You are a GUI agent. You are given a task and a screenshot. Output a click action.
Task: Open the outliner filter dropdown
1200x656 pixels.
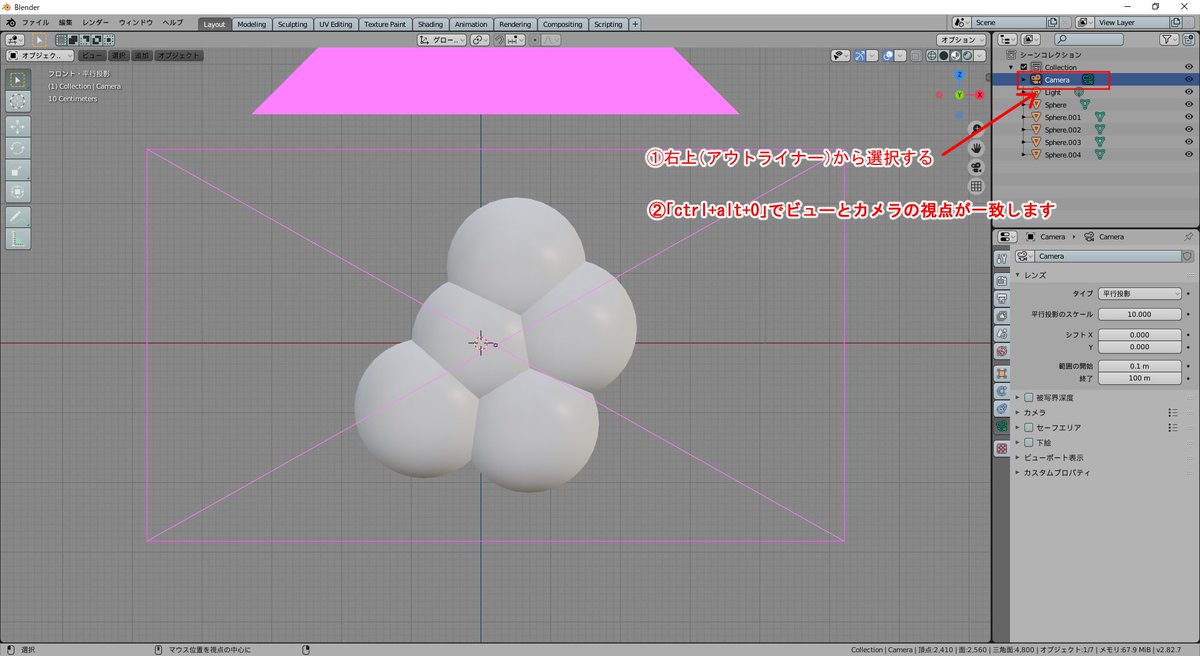pos(1170,39)
